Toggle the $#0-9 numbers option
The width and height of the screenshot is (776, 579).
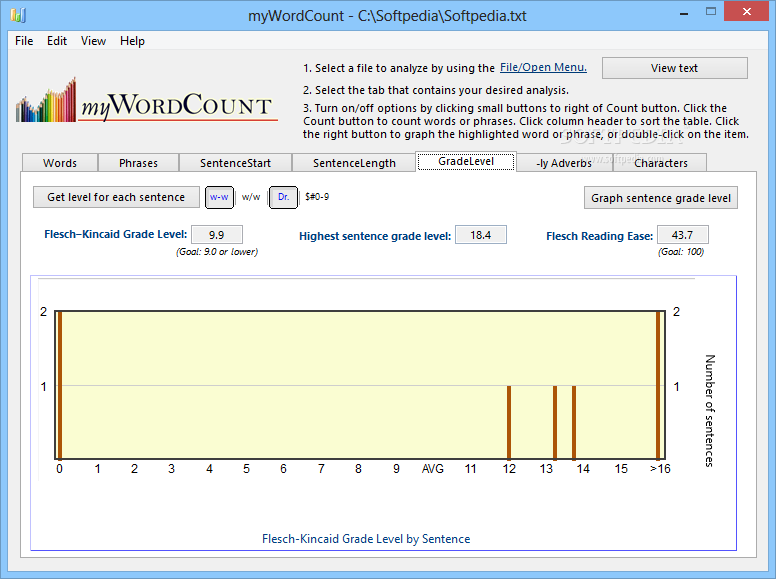(x=317, y=197)
